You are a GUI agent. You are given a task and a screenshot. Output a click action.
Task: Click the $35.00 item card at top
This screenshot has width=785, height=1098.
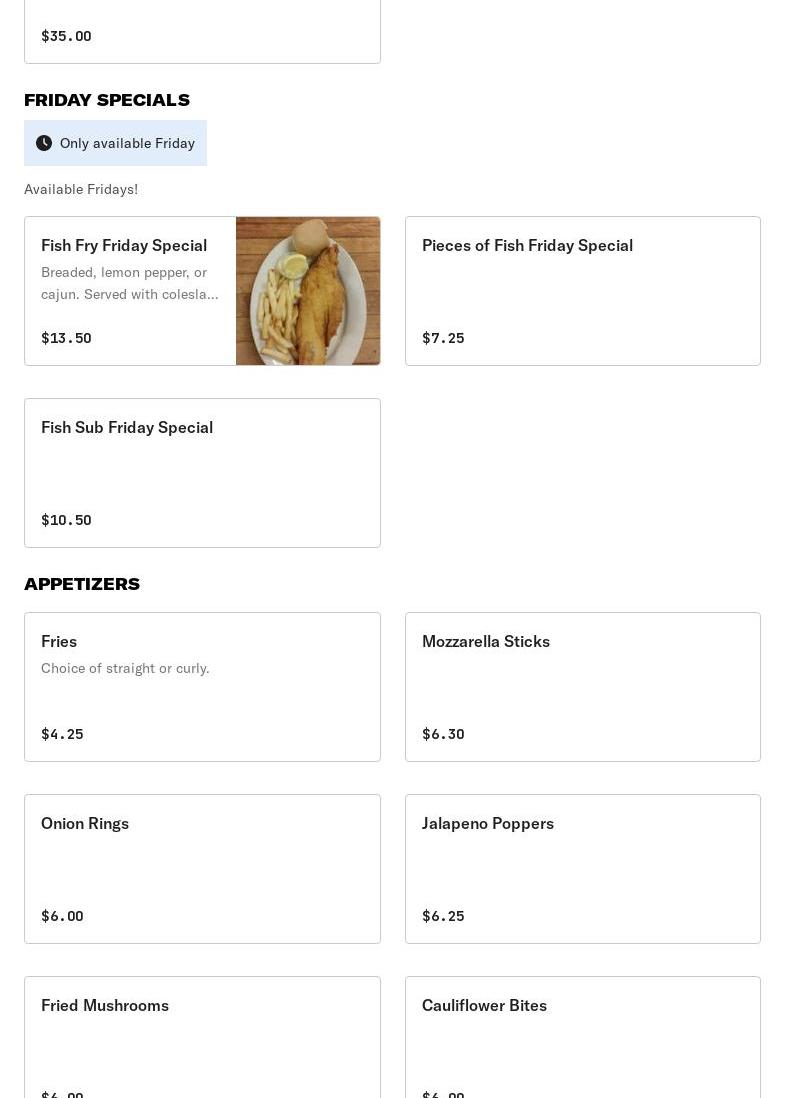click(x=202, y=32)
